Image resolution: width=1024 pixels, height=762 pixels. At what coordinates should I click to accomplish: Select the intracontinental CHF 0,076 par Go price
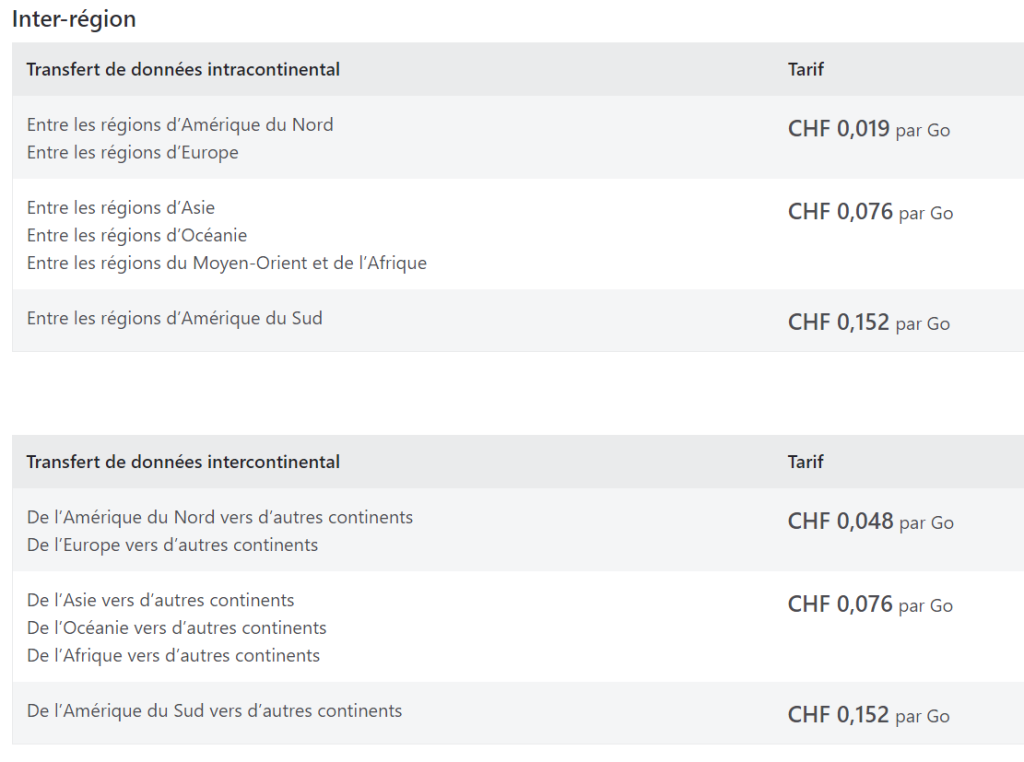click(x=871, y=212)
